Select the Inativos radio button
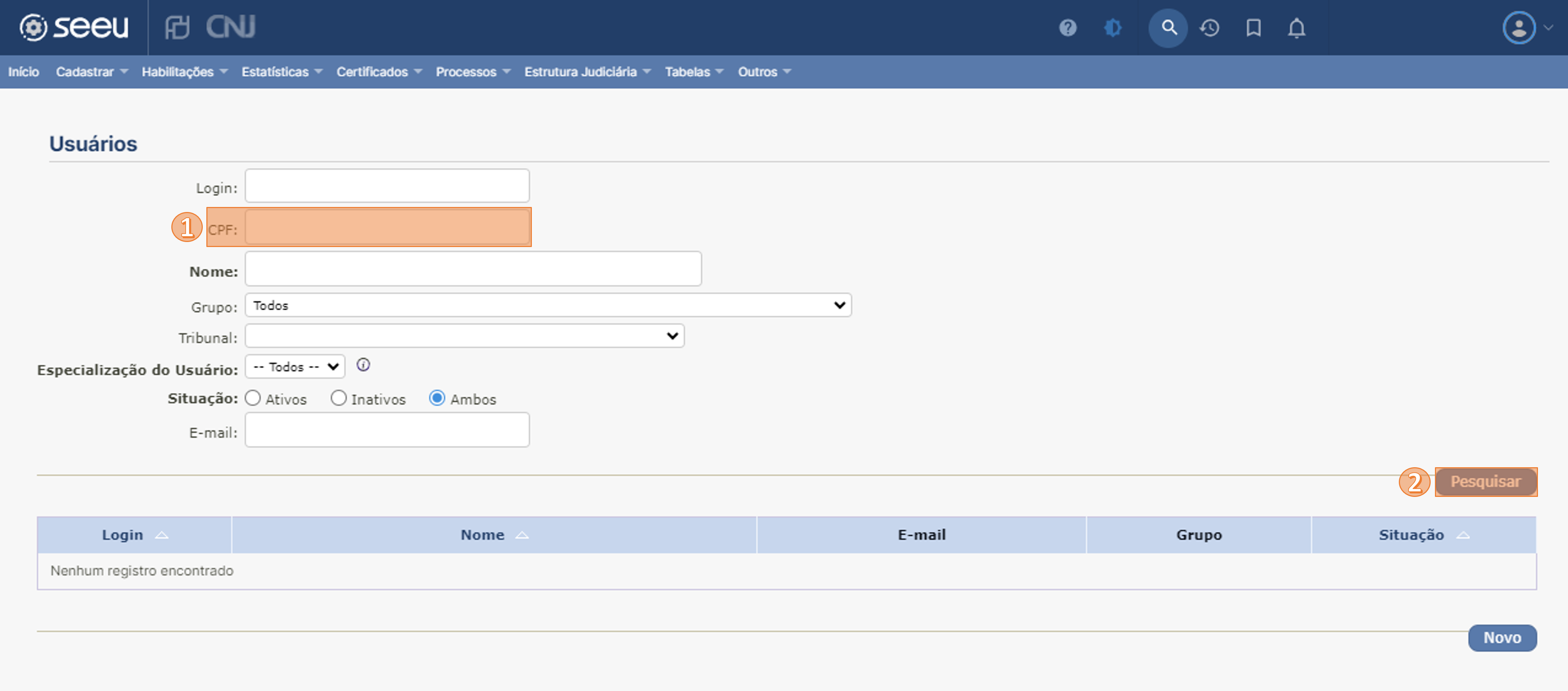This screenshot has width=1568, height=691. [x=338, y=399]
